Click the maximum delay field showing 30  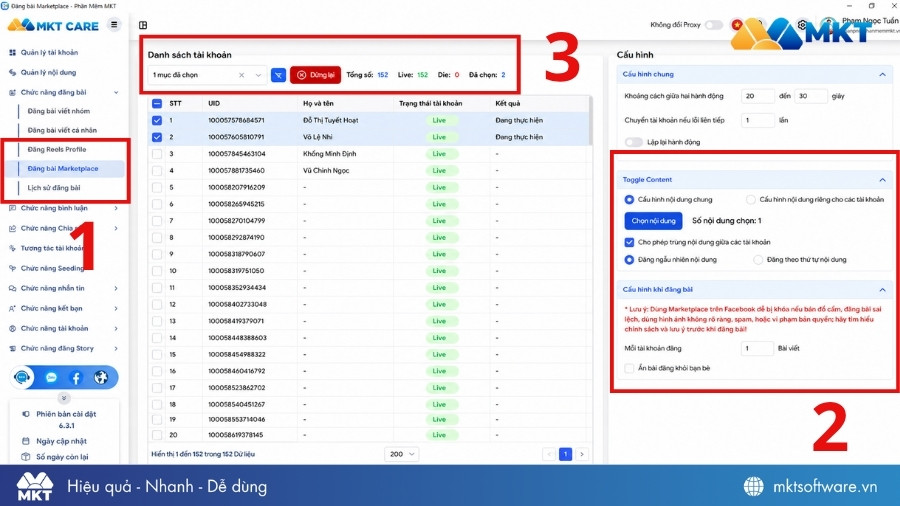[x=810, y=96]
